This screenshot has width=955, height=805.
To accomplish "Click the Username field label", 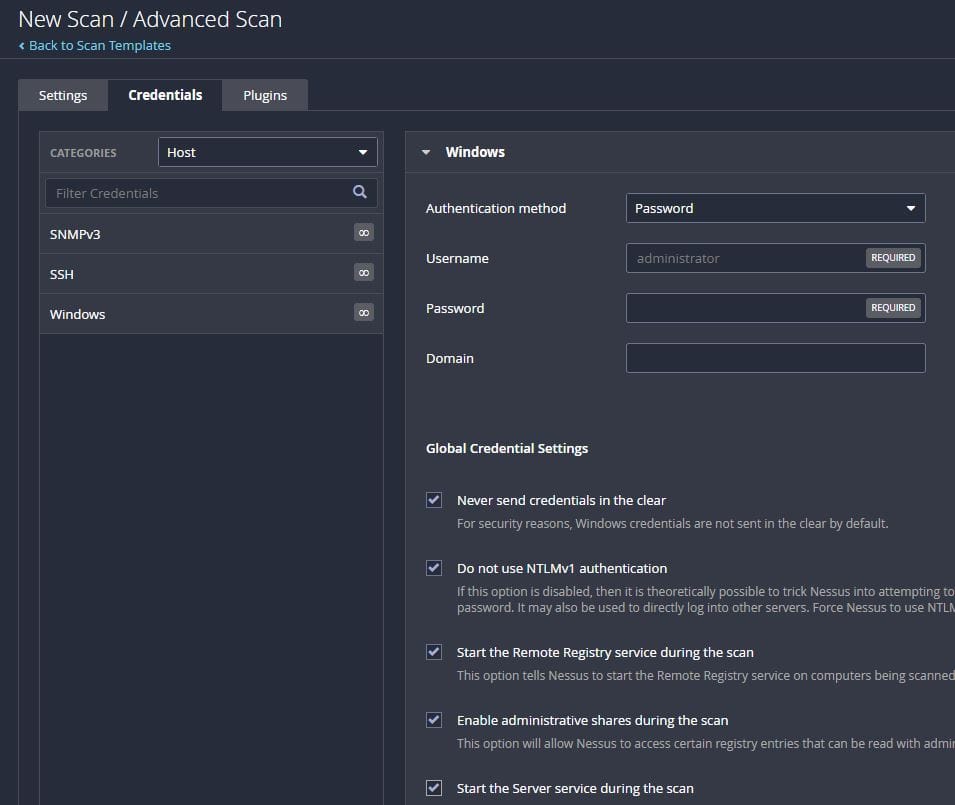I will [x=457, y=258].
